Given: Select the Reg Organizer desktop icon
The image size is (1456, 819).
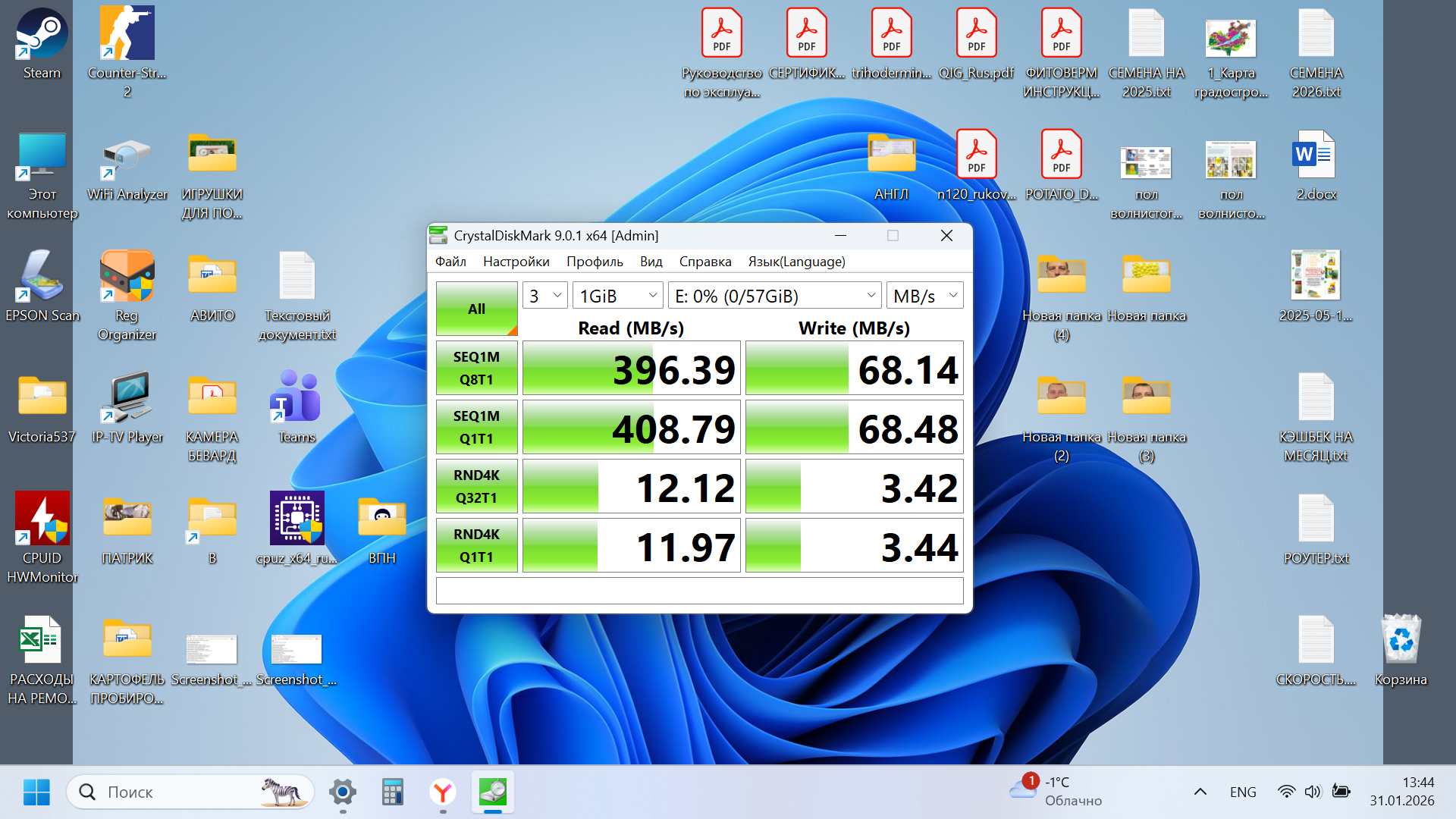Looking at the screenshot, I should point(127,296).
